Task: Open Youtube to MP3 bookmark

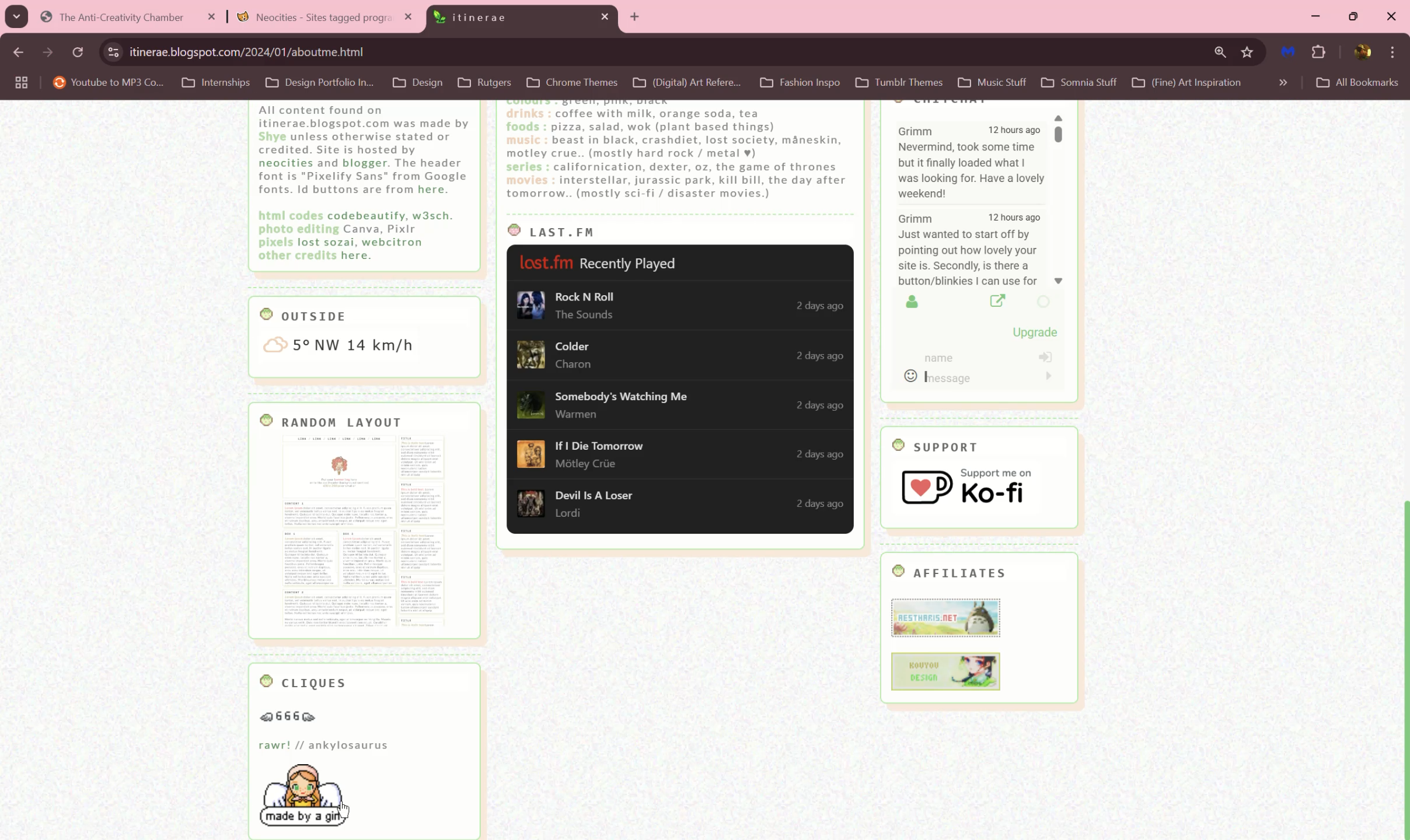Action: pyautogui.click(x=109, y=82)
